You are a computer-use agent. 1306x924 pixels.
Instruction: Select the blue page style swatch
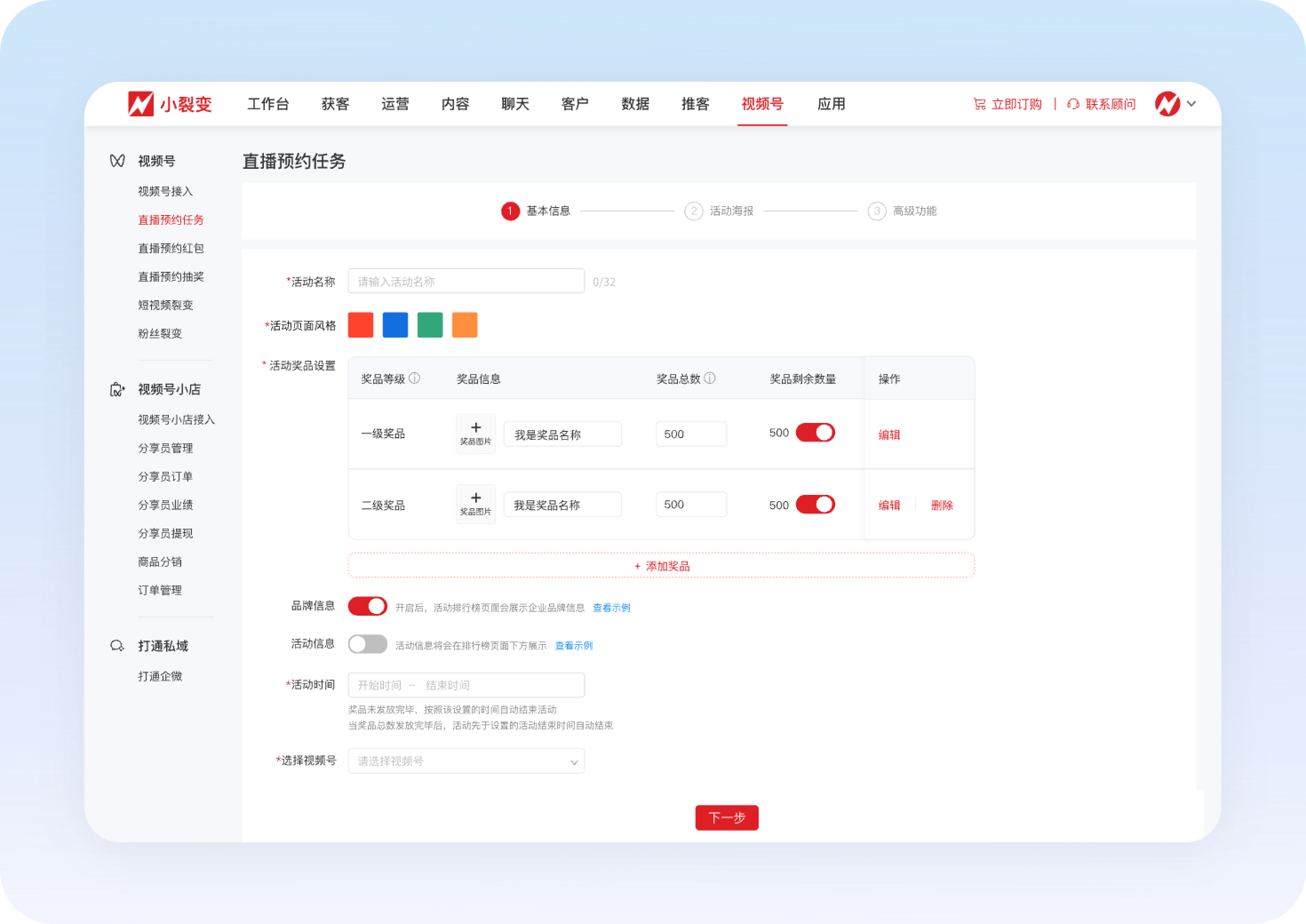(395, 325)
